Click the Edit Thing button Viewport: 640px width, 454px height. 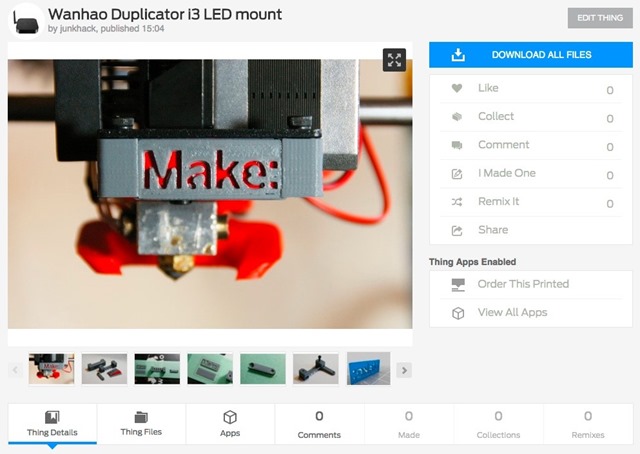click(x=600, y=18)
